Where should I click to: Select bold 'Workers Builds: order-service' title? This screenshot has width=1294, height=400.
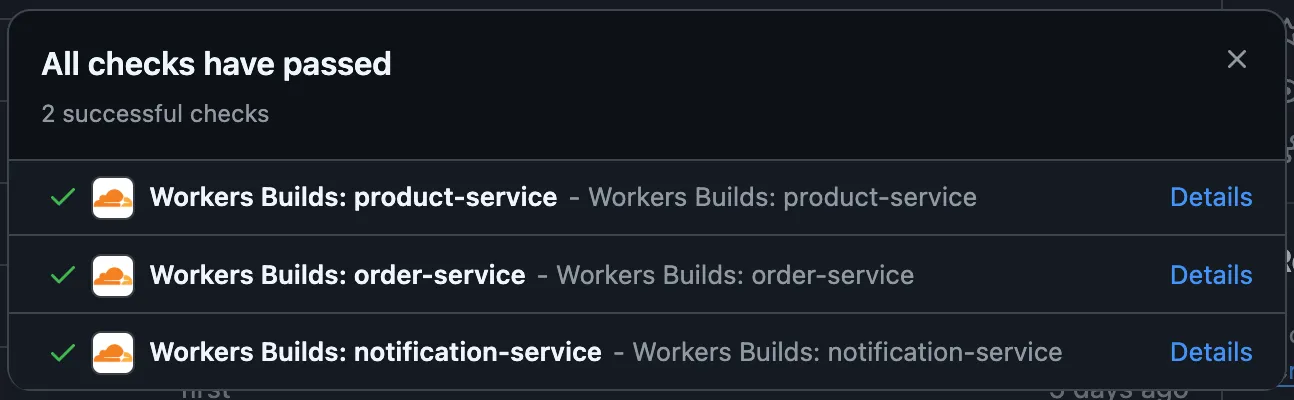tap(337, 275)
